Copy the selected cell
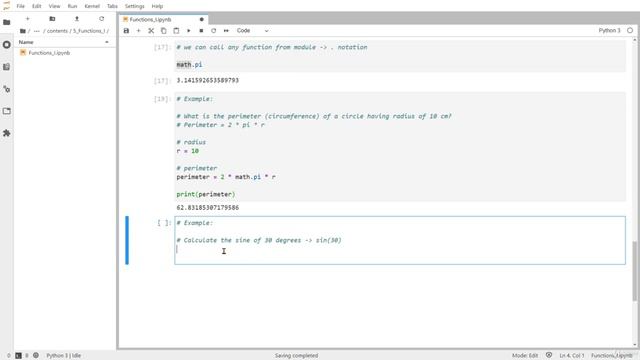 point(163,31)
